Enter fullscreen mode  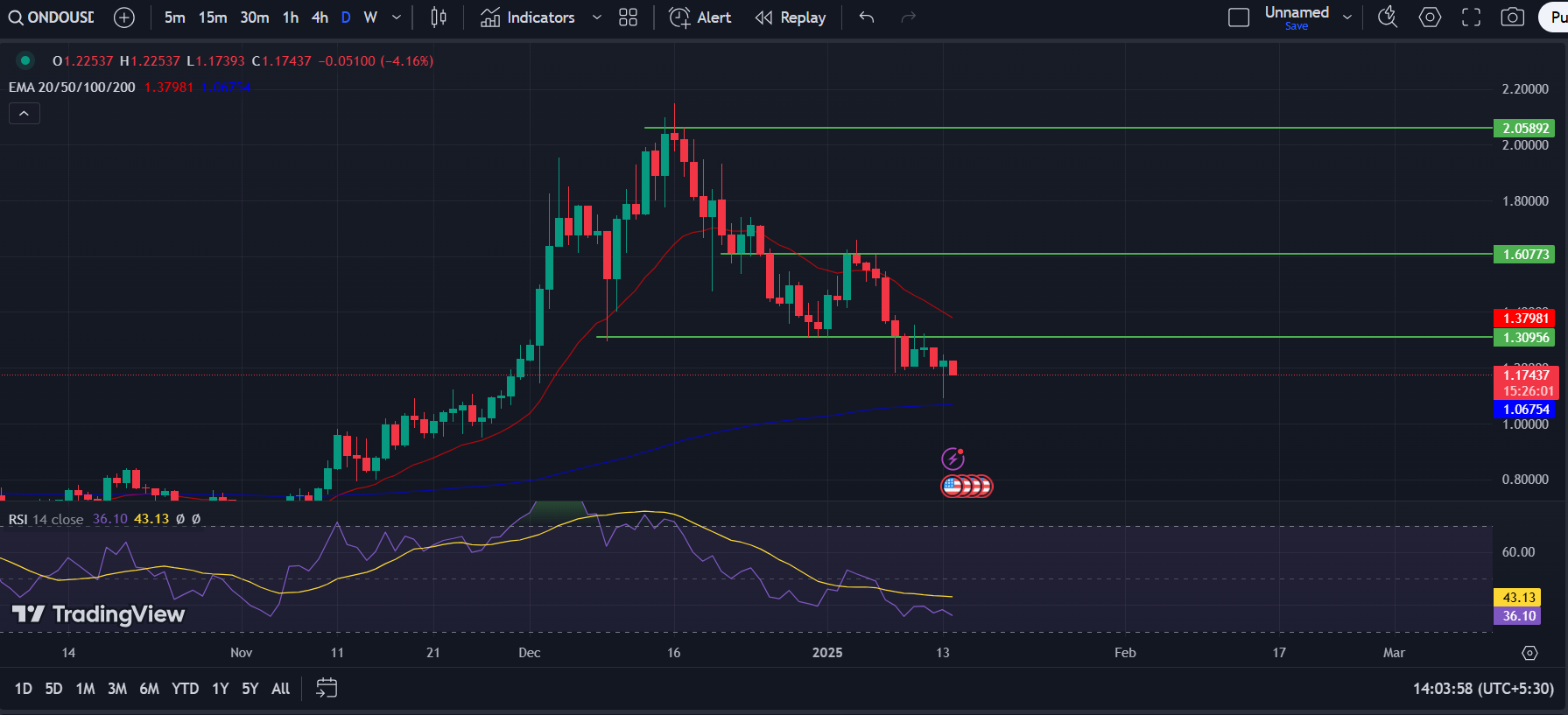(x=1472, y=18)
